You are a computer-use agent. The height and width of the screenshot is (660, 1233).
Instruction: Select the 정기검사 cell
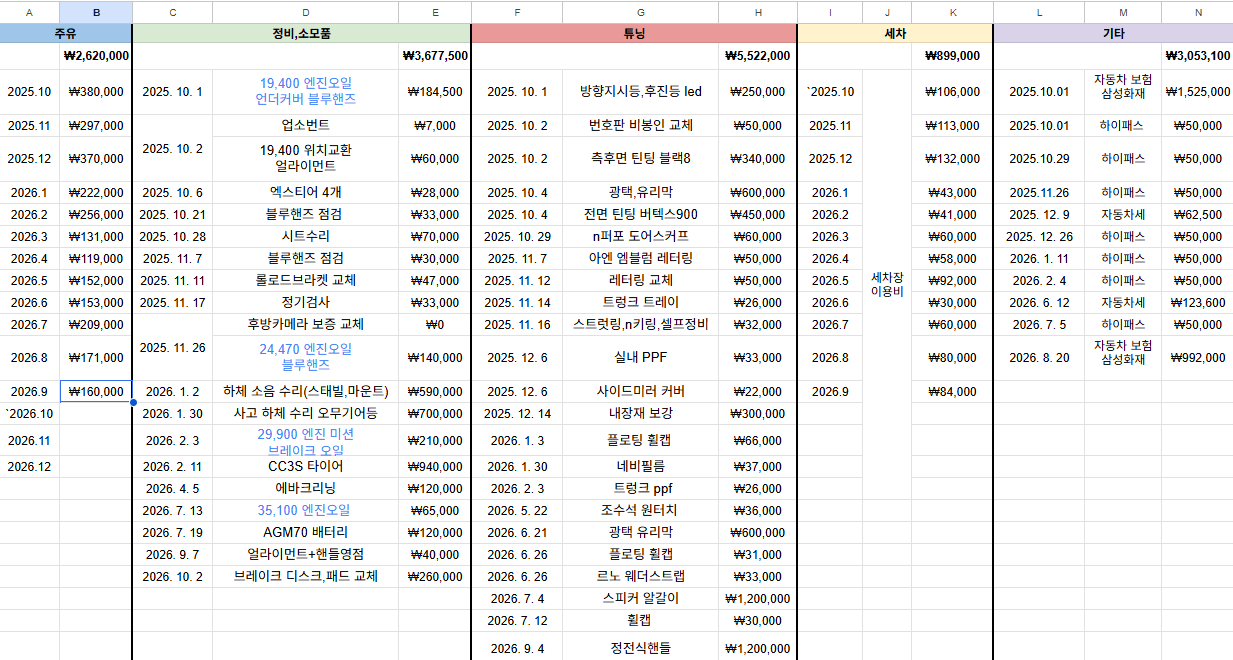tap(305, 302)
